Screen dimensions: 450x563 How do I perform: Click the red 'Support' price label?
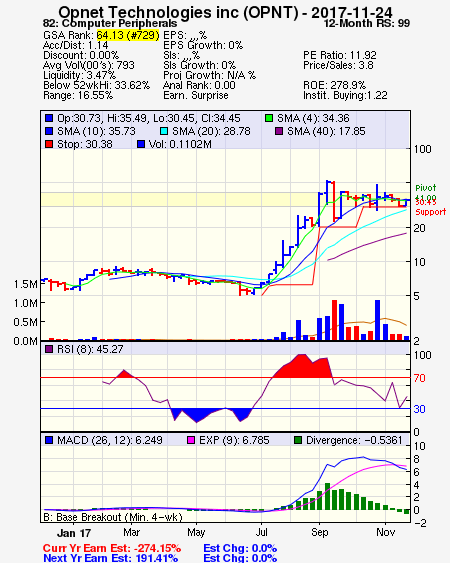(431, 212)
